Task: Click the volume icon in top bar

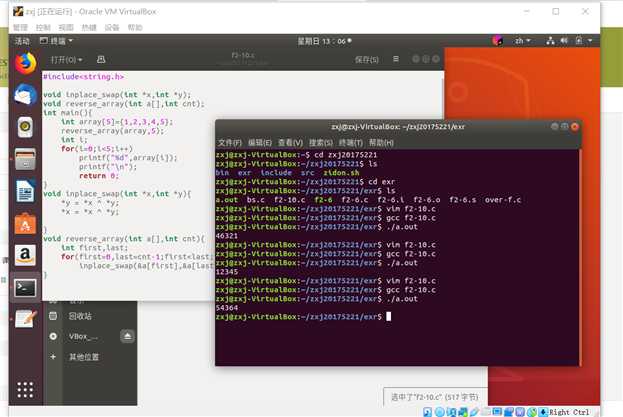Action: click(x=564, y=41)
